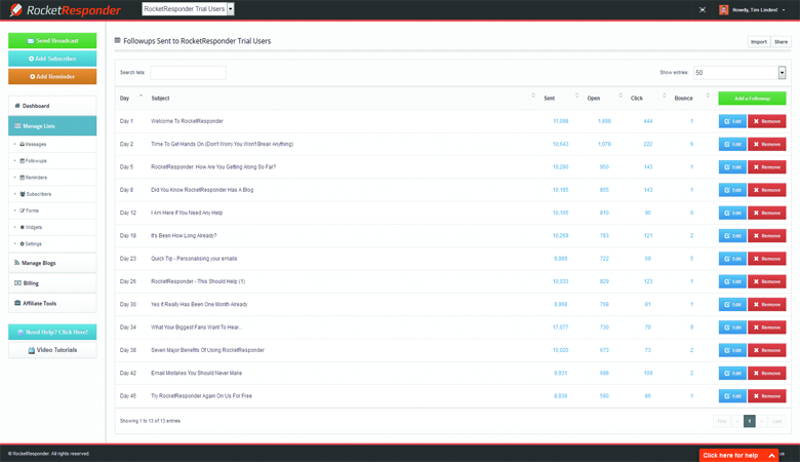Screen dimensions: 800x462
Task: Sort table by Sent column
Action: [561, 98]
